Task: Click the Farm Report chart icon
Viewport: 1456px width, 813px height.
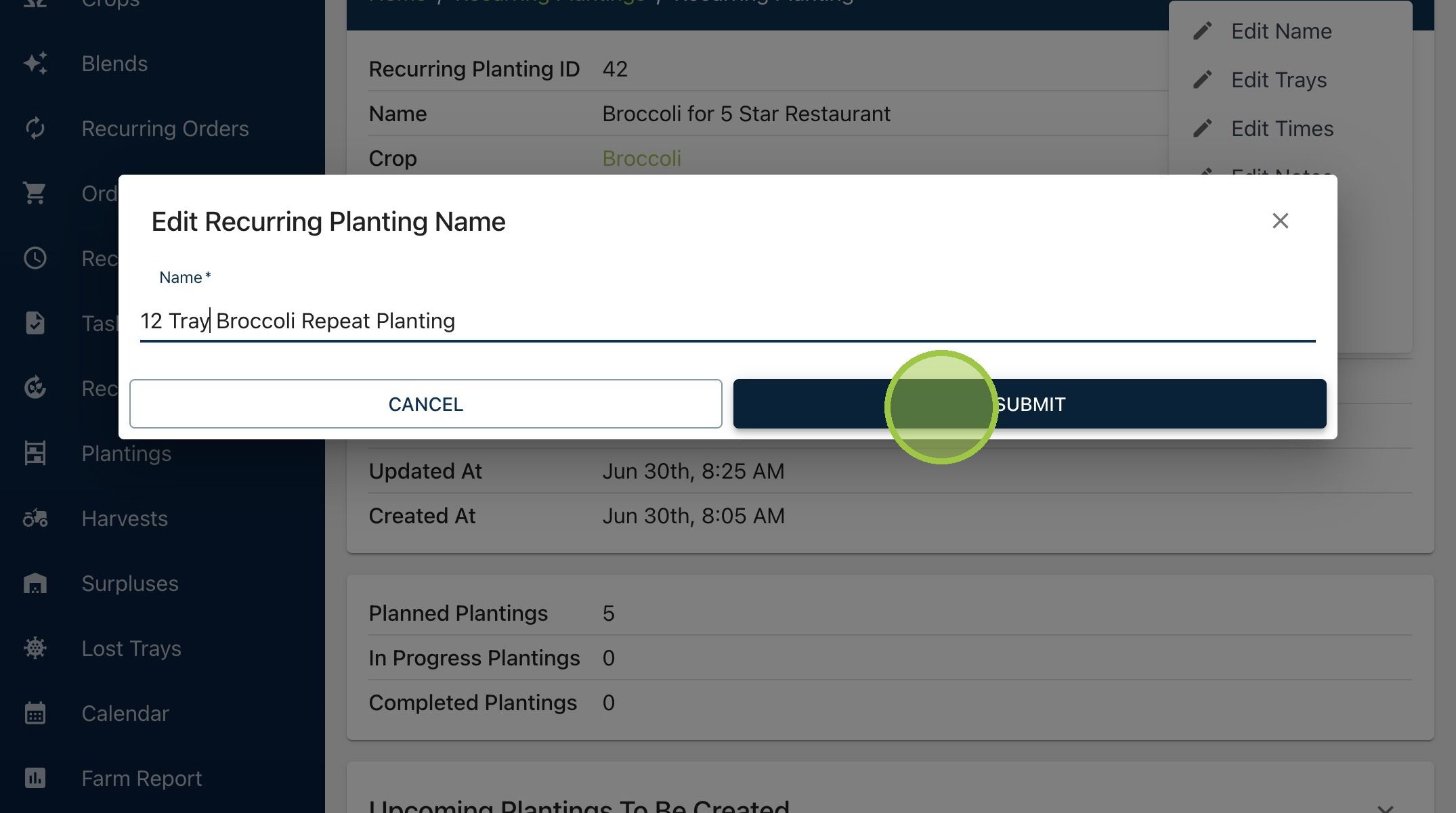Action: [x=35, y=778]
